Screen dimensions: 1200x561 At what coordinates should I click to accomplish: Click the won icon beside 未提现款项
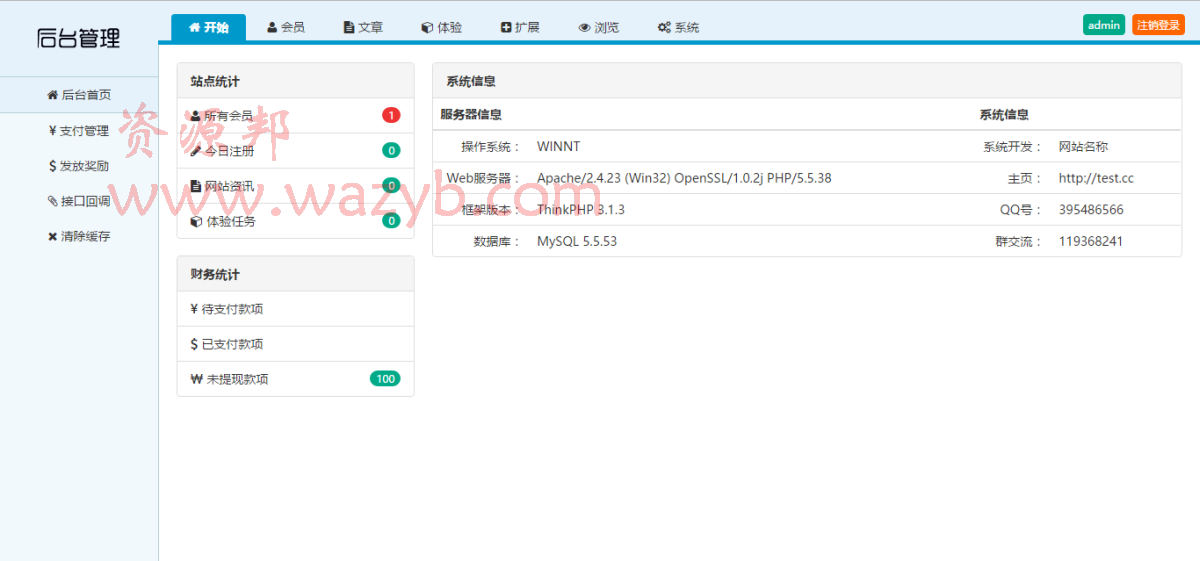[196, 379]
